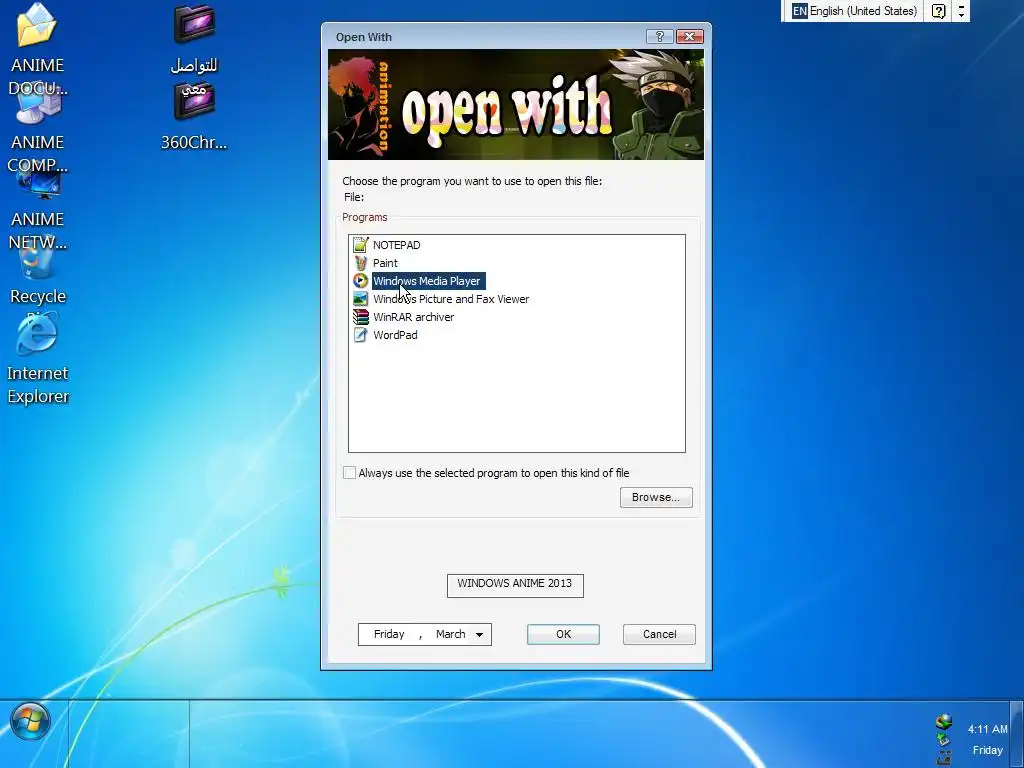Launch Internet Explorer from the desktop
Screen dimensions: 1024x768
click(x=37, y=334)
